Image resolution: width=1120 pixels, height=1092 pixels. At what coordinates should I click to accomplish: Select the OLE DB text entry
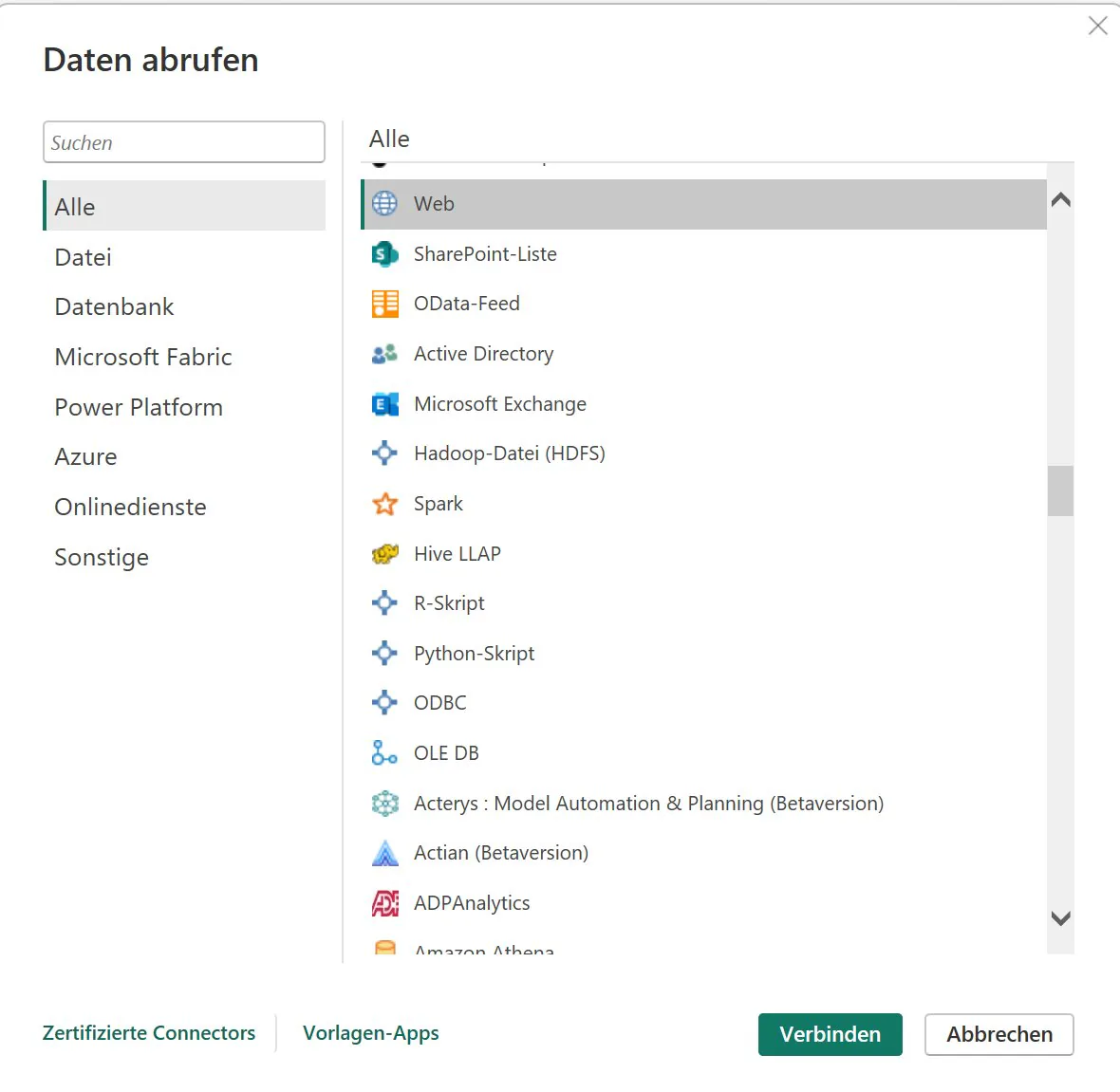[446, 752]
